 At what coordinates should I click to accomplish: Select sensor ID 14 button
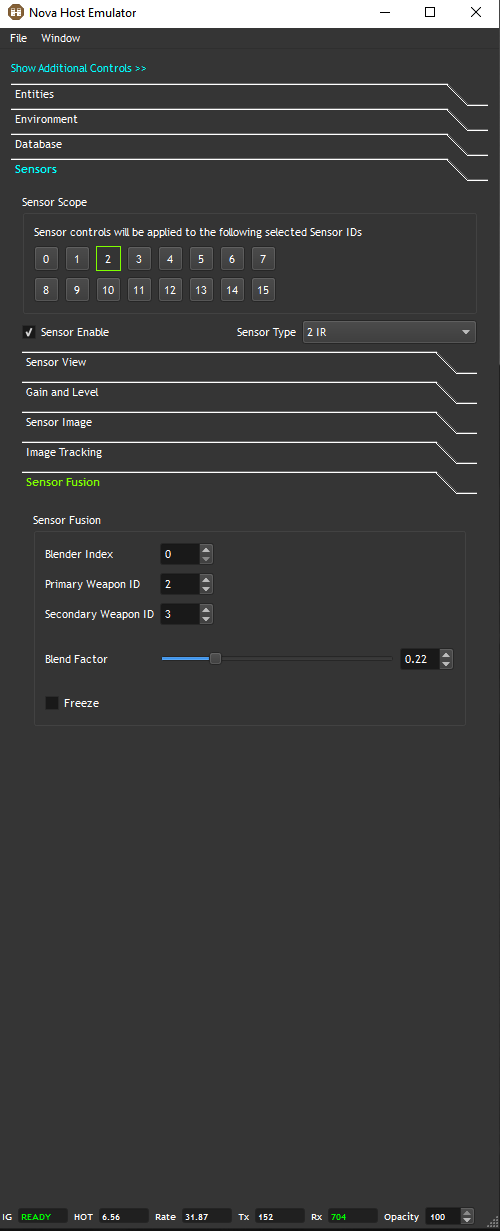232,290
